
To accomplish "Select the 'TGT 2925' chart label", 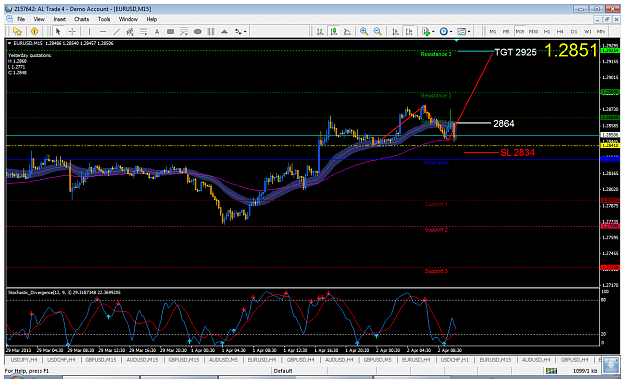I will coord(515,52).
